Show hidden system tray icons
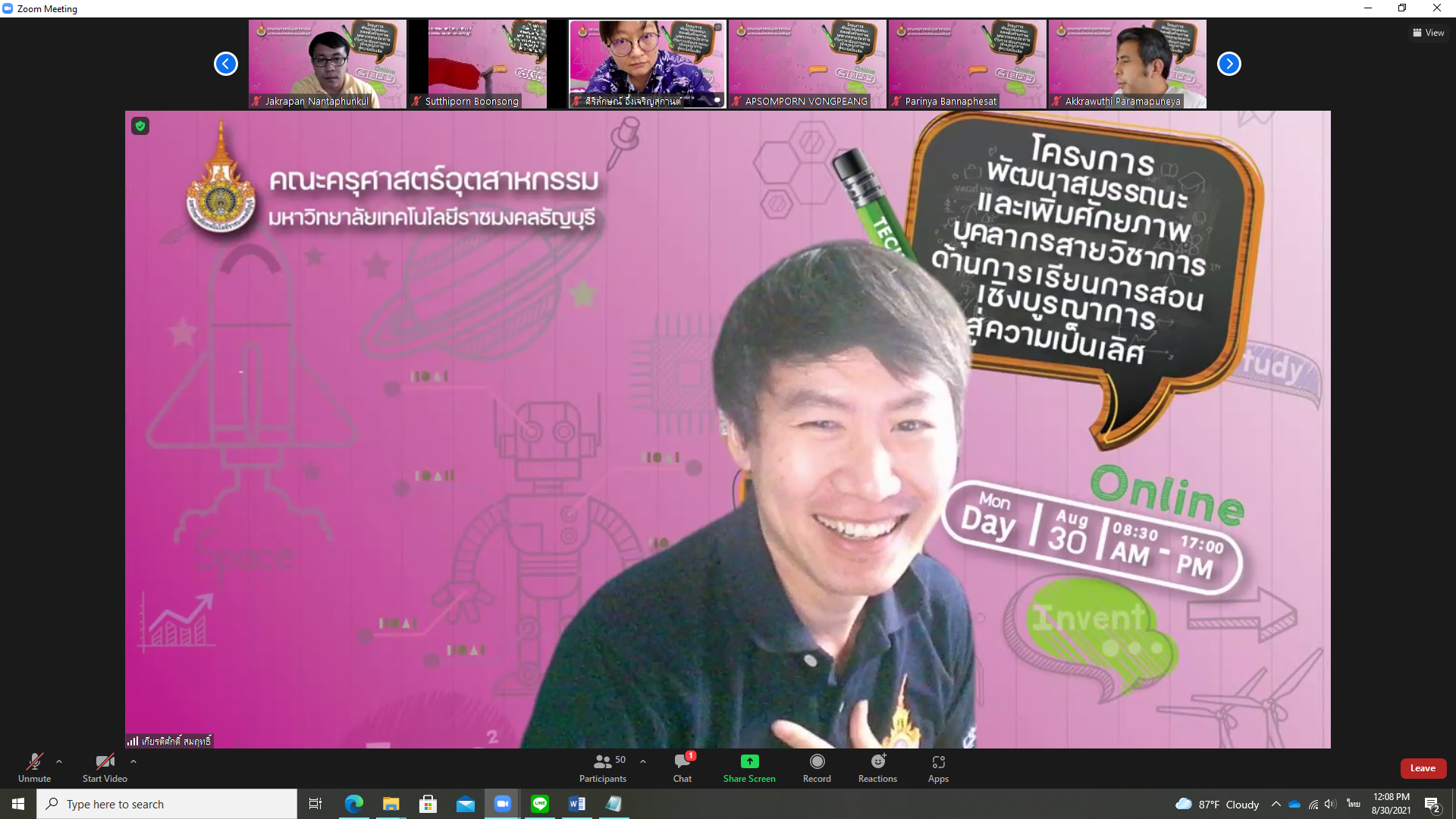Viewport: 1456px width, 819px height. point(1276,804)
